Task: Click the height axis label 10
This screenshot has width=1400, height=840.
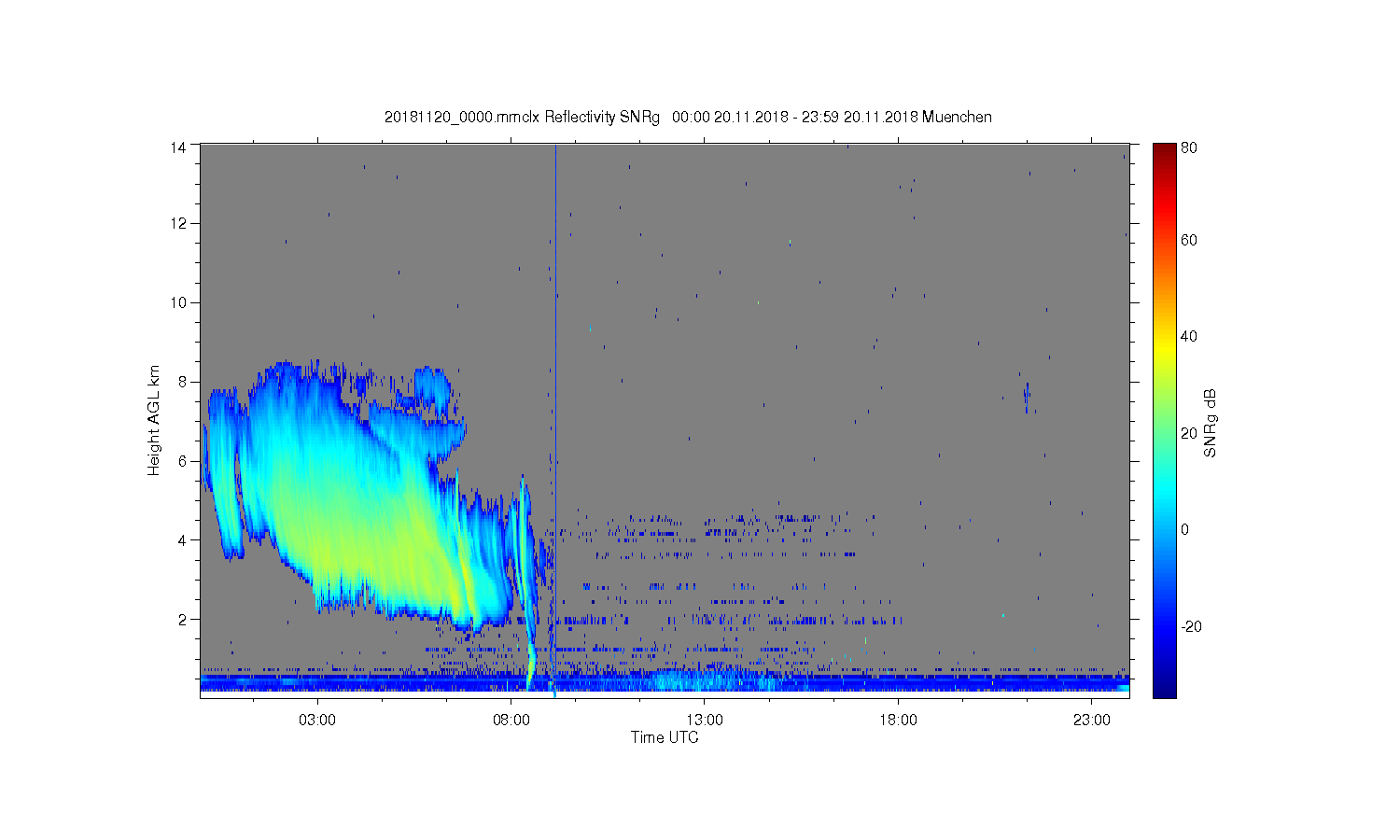Action: click(x=177, y=302)
